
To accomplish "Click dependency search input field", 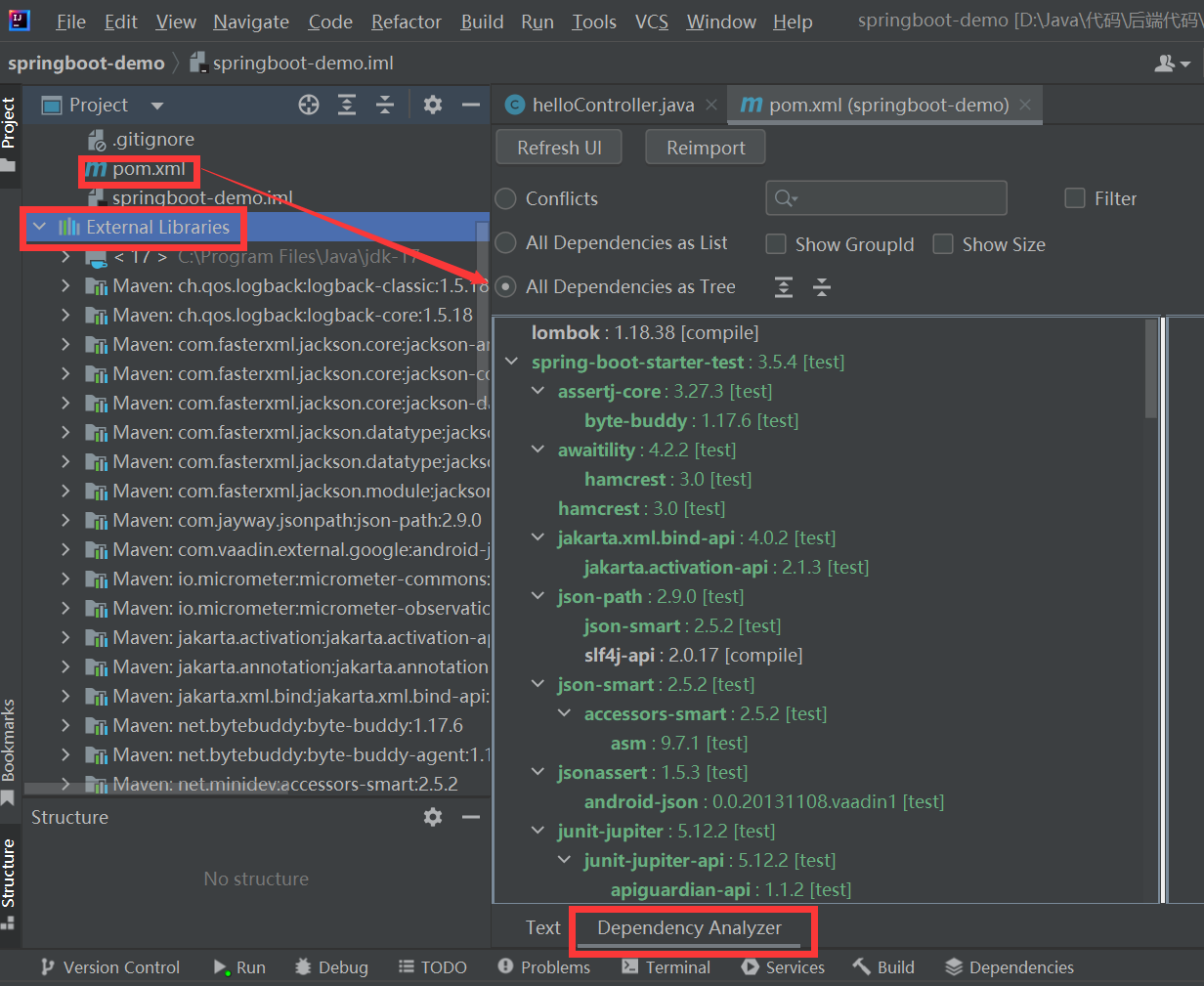I will [886, 198].
